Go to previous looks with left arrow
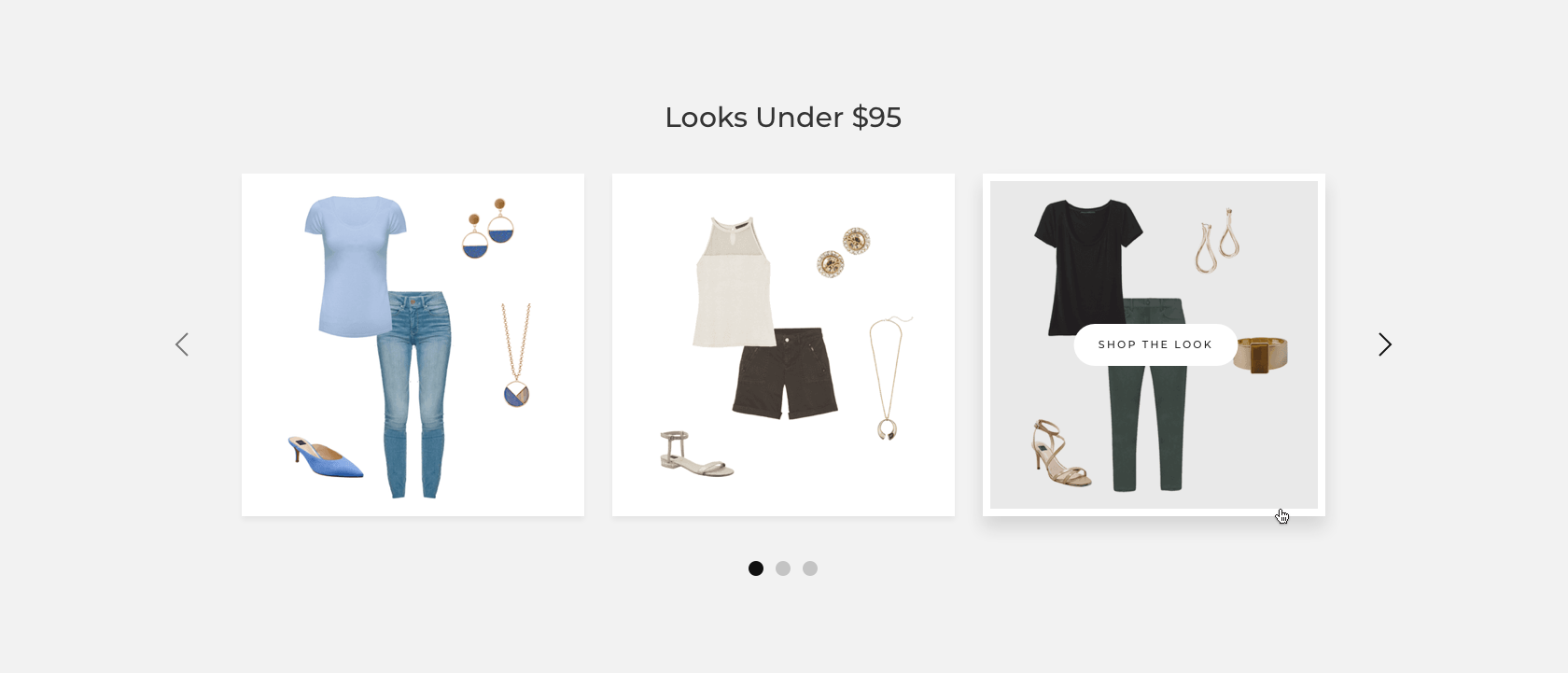 [182, 344]
